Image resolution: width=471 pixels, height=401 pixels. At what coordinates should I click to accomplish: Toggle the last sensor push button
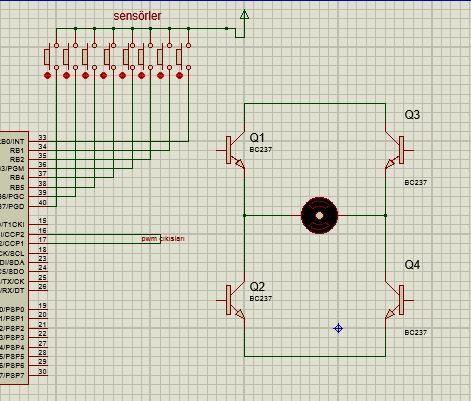click(183, 57)
